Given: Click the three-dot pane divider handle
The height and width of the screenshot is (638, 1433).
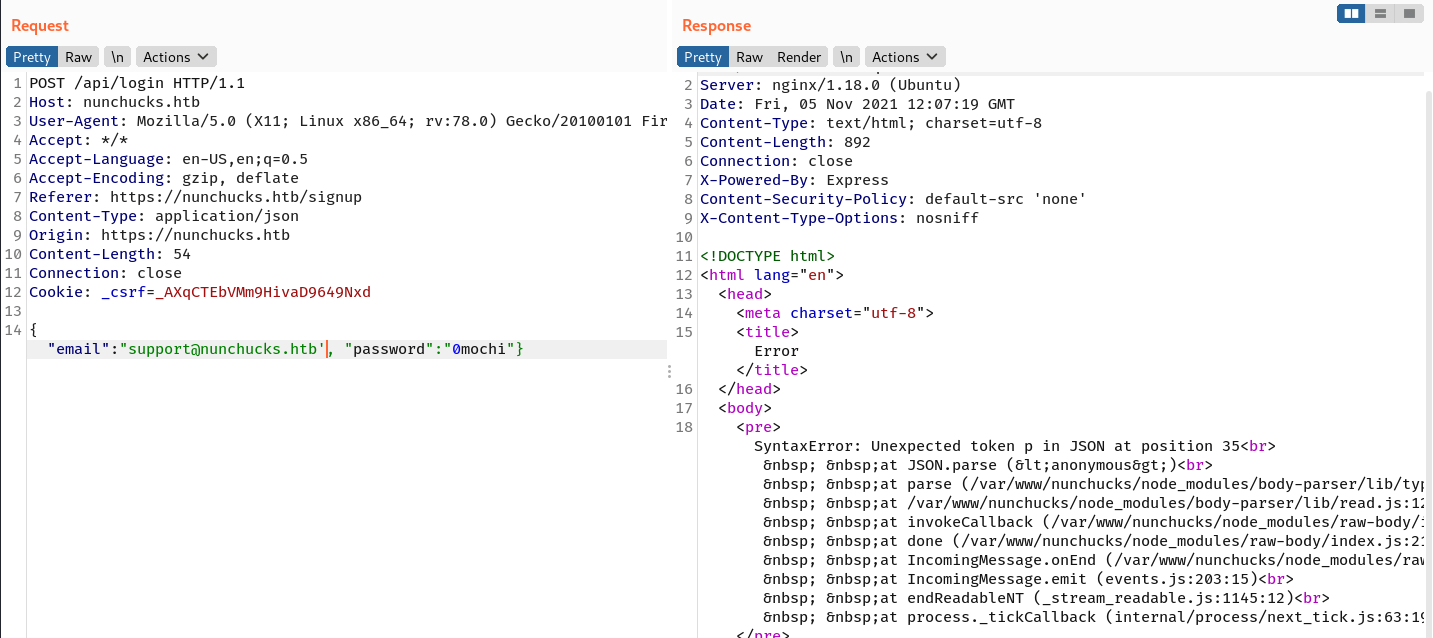Looking at the screenshot, I should pos(670,372).
